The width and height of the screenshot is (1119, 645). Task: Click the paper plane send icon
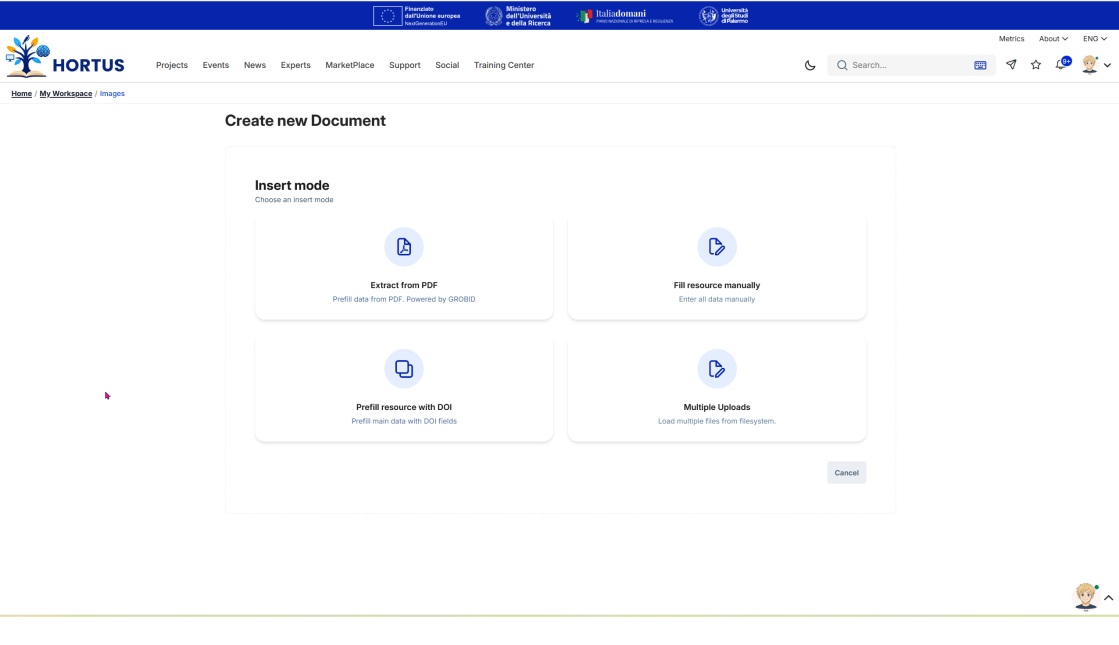pos(1011,64)
